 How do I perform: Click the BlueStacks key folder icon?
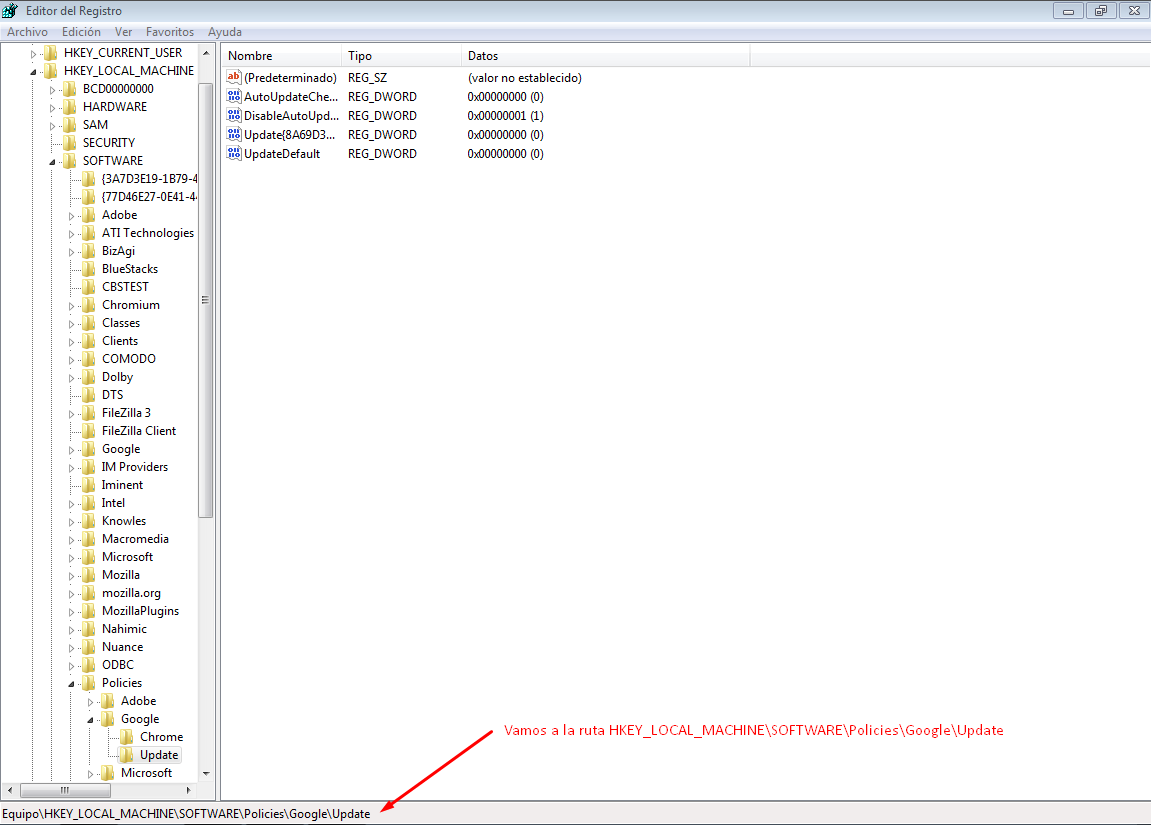(x=89, y=269)
